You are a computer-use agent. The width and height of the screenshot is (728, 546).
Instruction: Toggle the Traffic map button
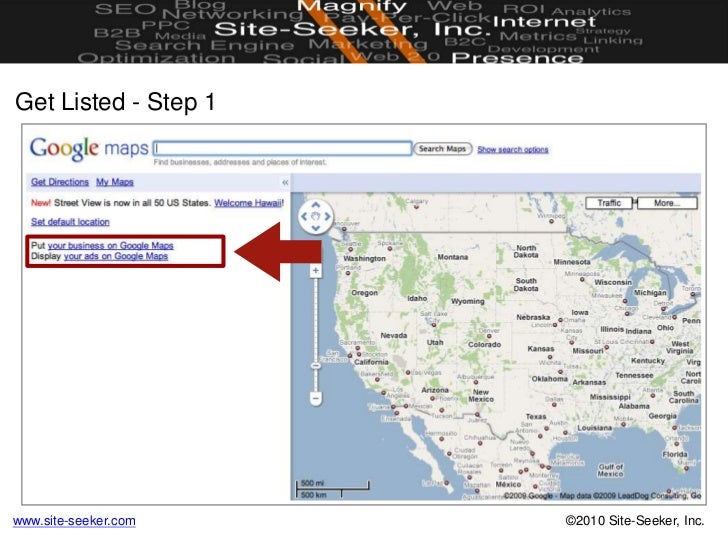tap(609, 203)
